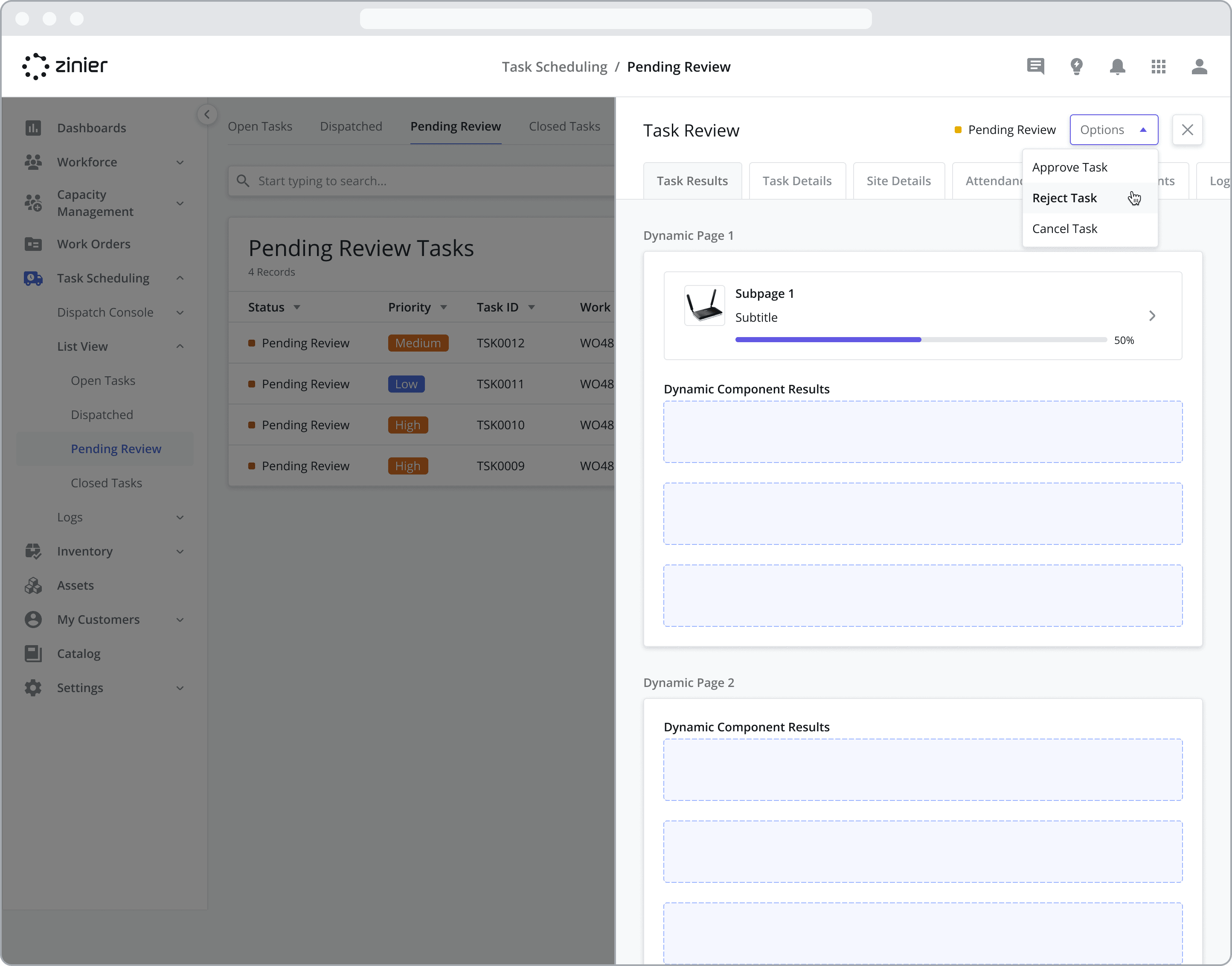Open the apps grid icon

pos(1159,66)
